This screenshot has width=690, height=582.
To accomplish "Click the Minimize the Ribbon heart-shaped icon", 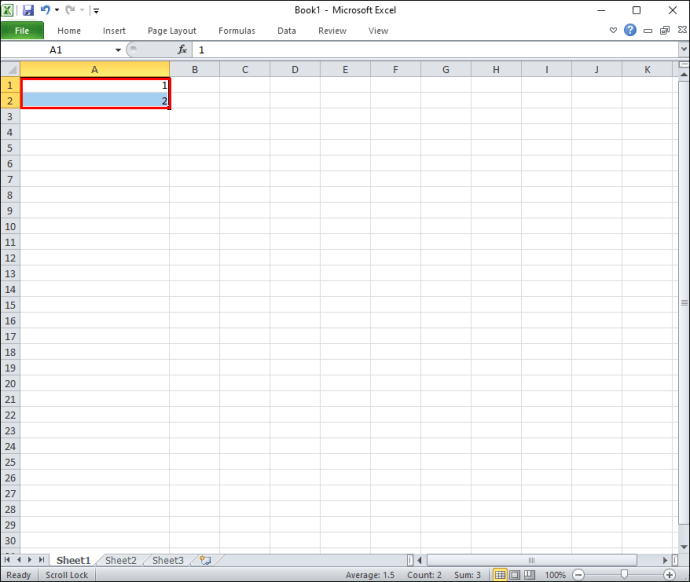I will click(x=613, y=30).
